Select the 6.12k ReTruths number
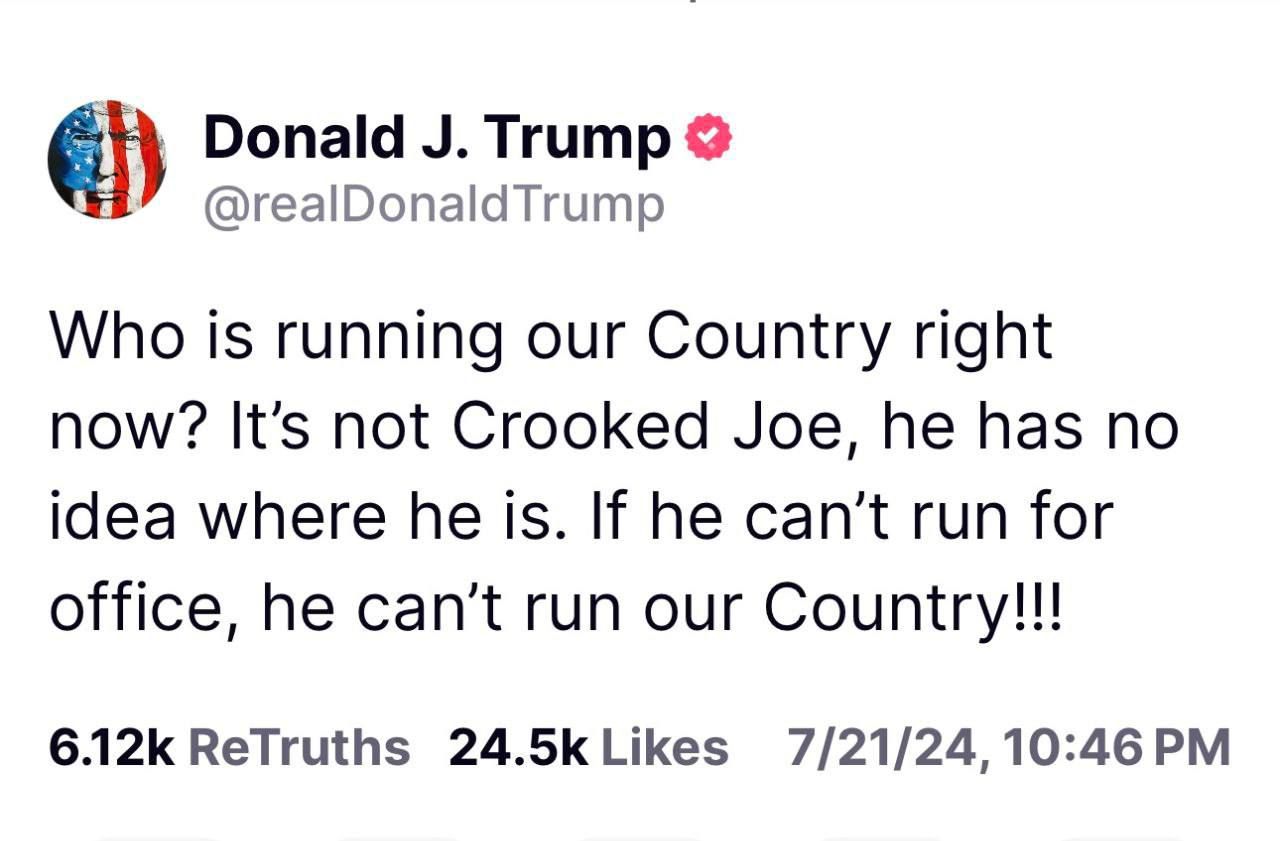The width and height of the screenshot is (1280, 841). coord(113,747)
